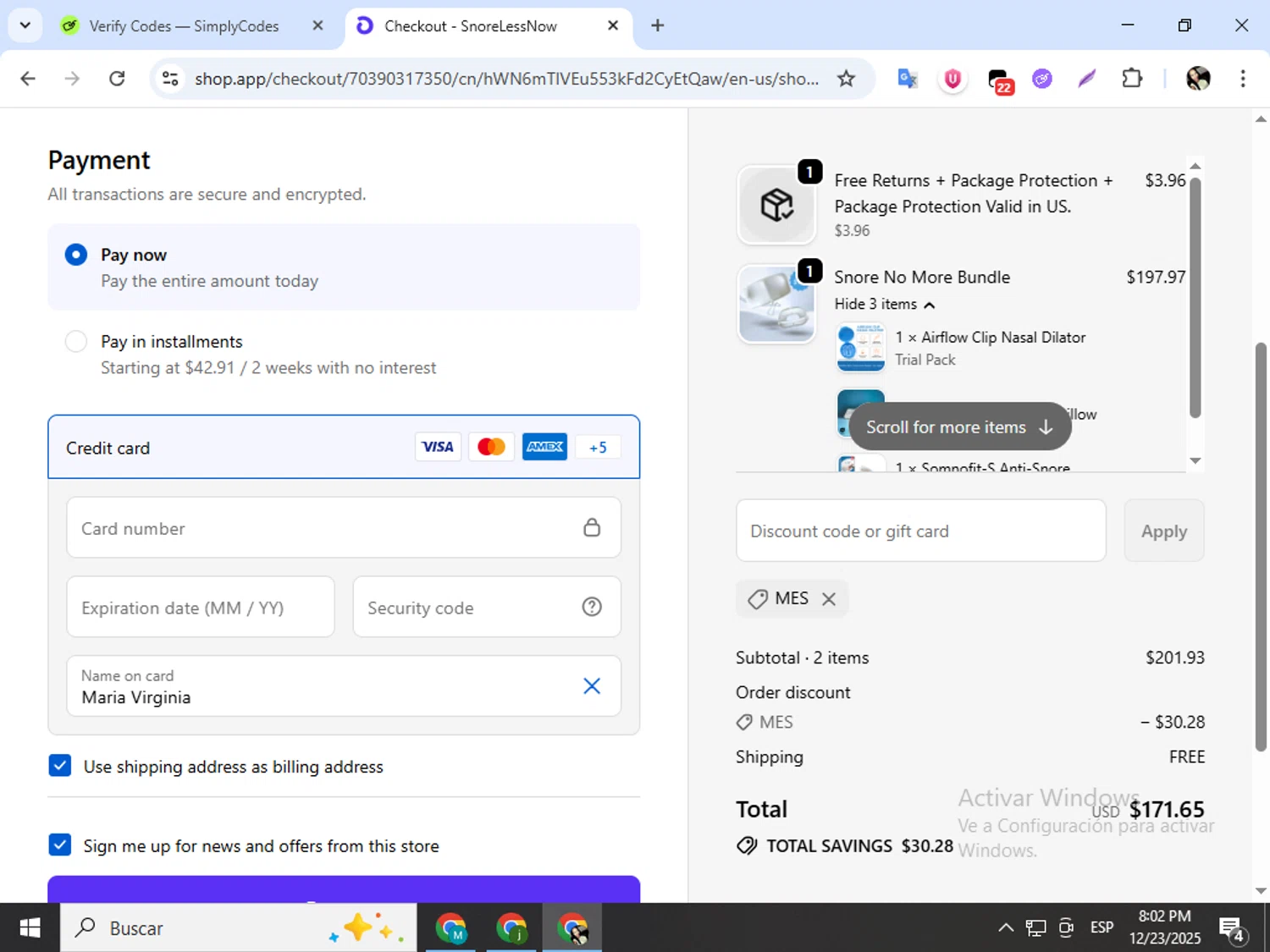Click the Security code field

[487, 607]
